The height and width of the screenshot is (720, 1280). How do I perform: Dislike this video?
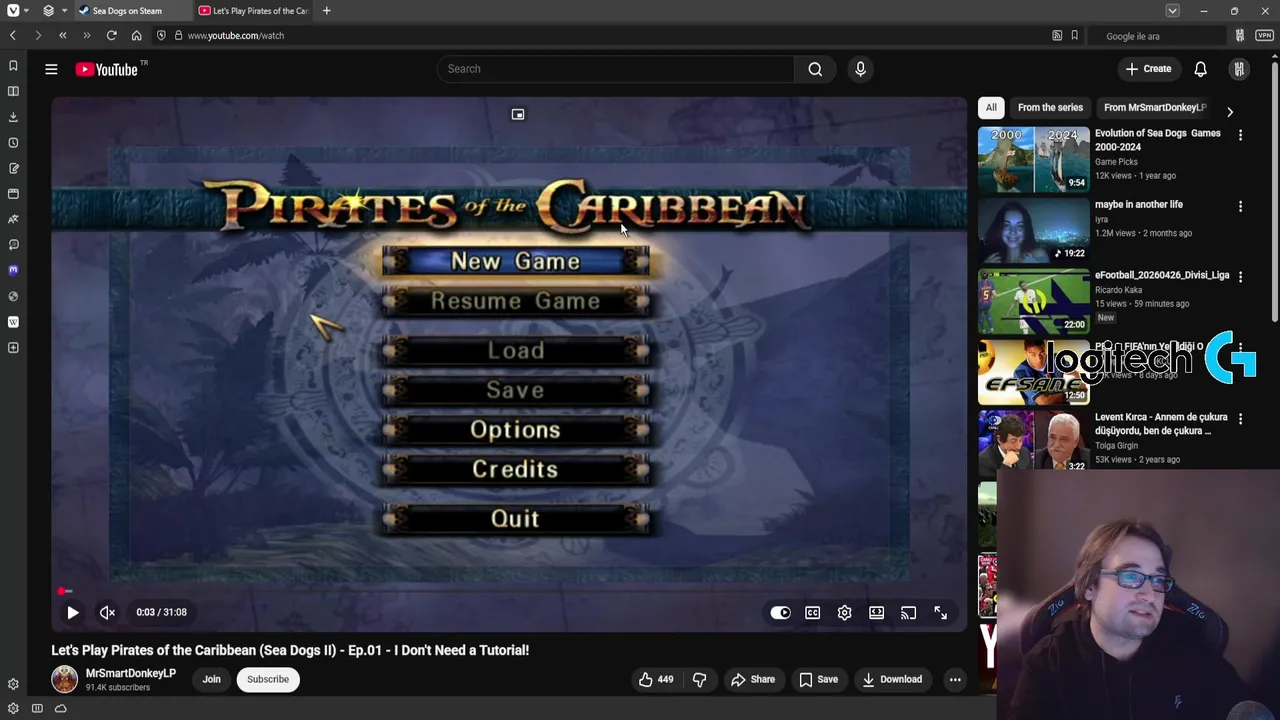[699, 679]
